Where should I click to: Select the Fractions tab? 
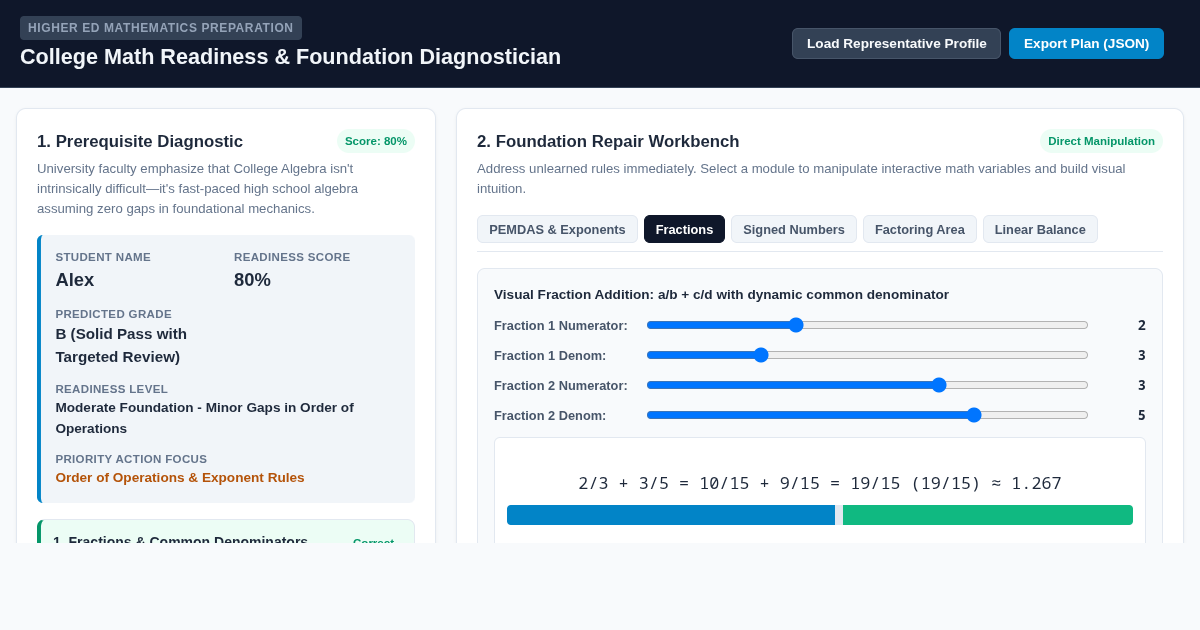pyautogui.click(x=684, y=229)
